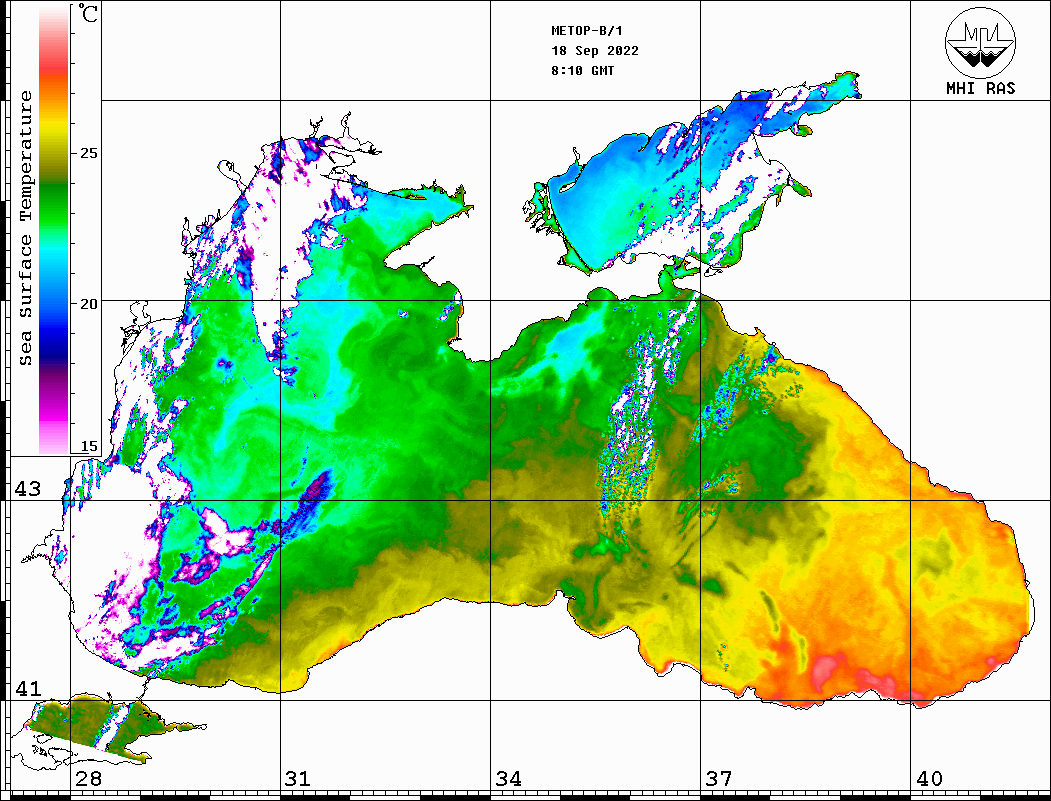
Task: Click longitude label 34
Action: coord(508,778)
